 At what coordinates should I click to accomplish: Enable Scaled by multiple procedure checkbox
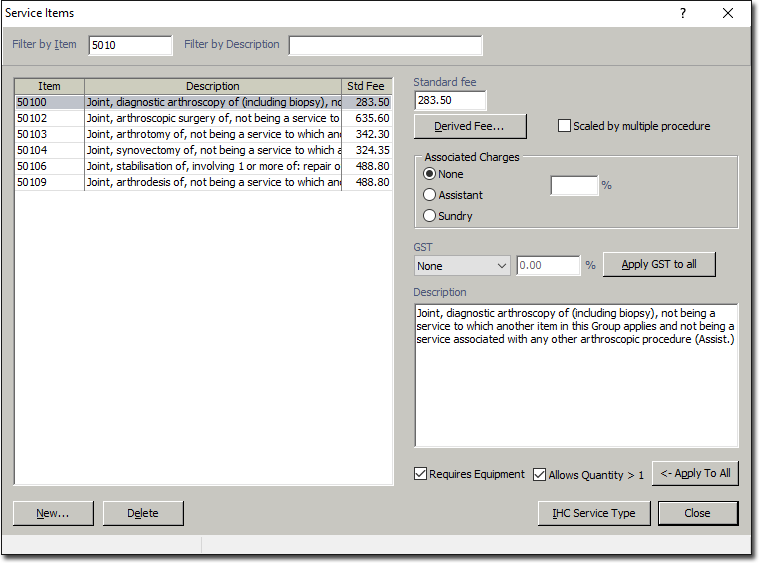[x=565, y=126]
